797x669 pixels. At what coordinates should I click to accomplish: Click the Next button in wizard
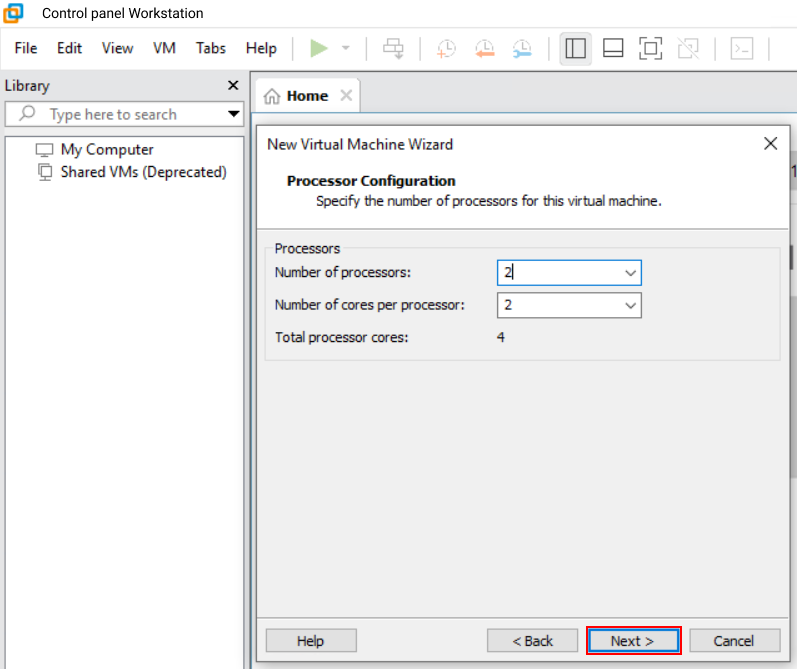[x=633, y=641]
